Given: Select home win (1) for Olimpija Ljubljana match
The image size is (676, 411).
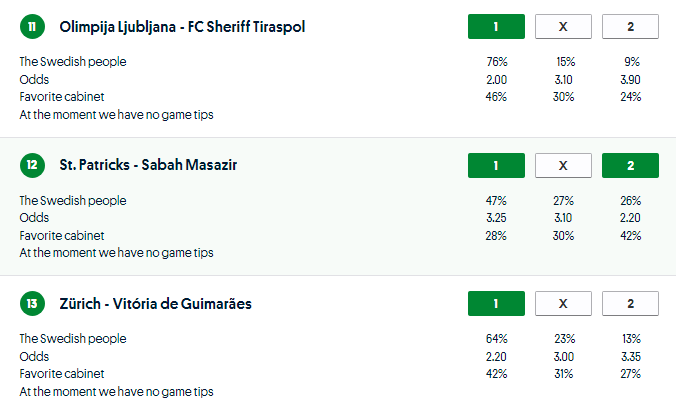Looking at the screenshot, I should (x=496, y=26).
